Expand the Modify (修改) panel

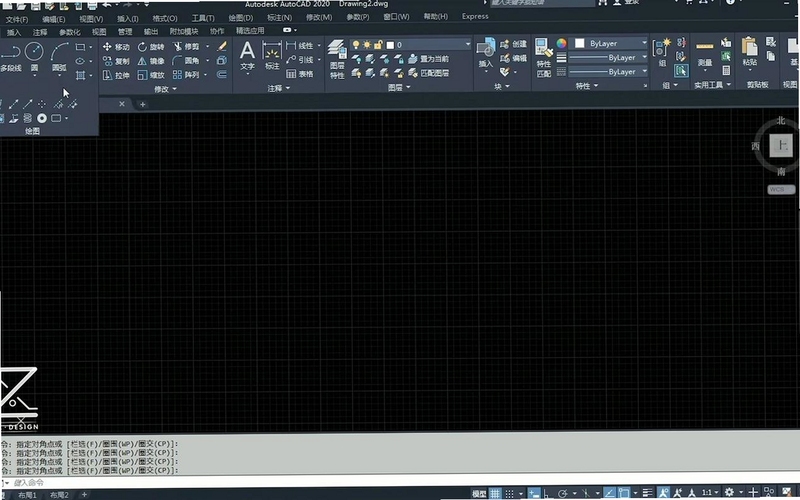click(165, 89)
